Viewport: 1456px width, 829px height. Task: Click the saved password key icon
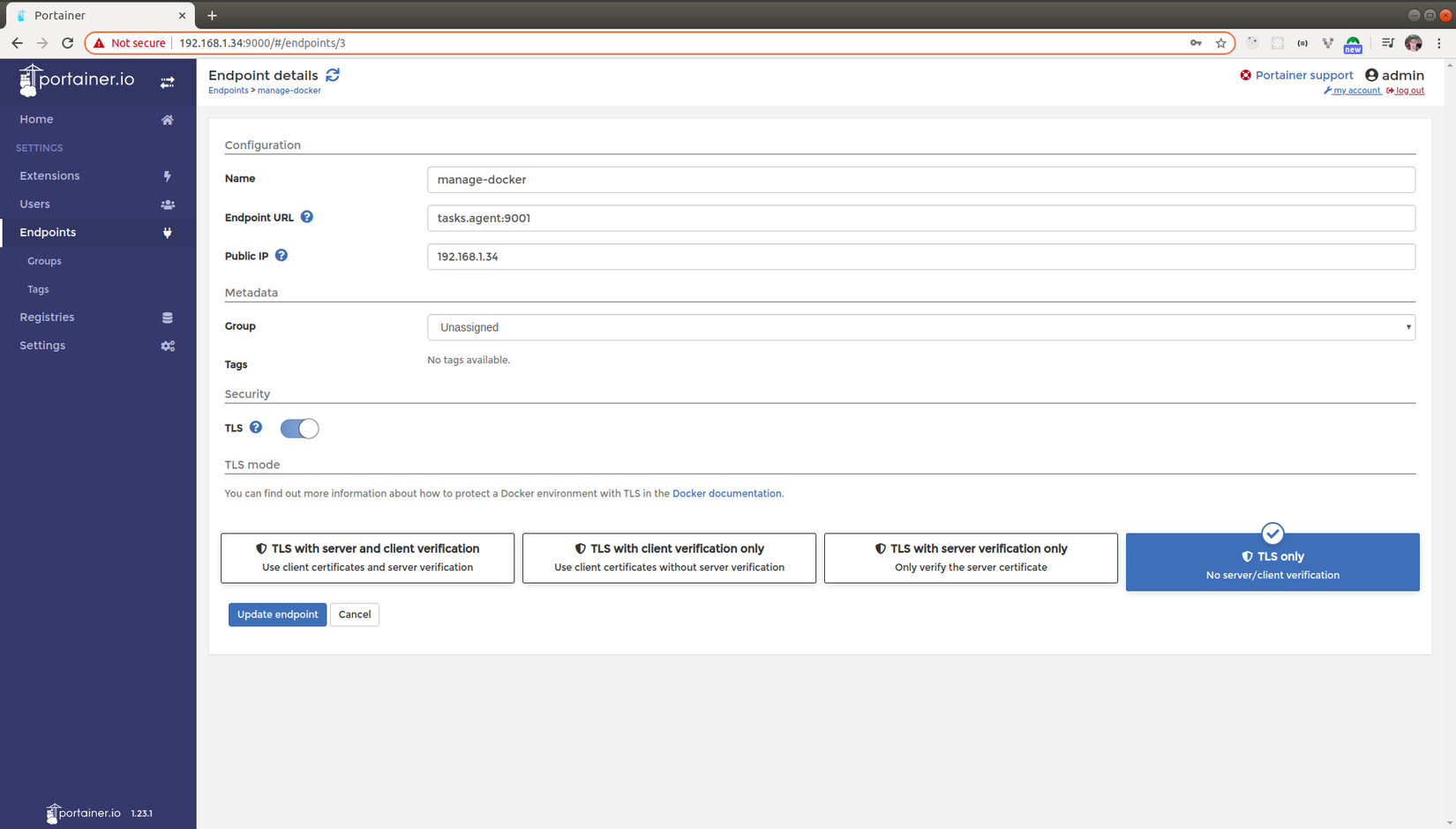(x=1196, y=42)
